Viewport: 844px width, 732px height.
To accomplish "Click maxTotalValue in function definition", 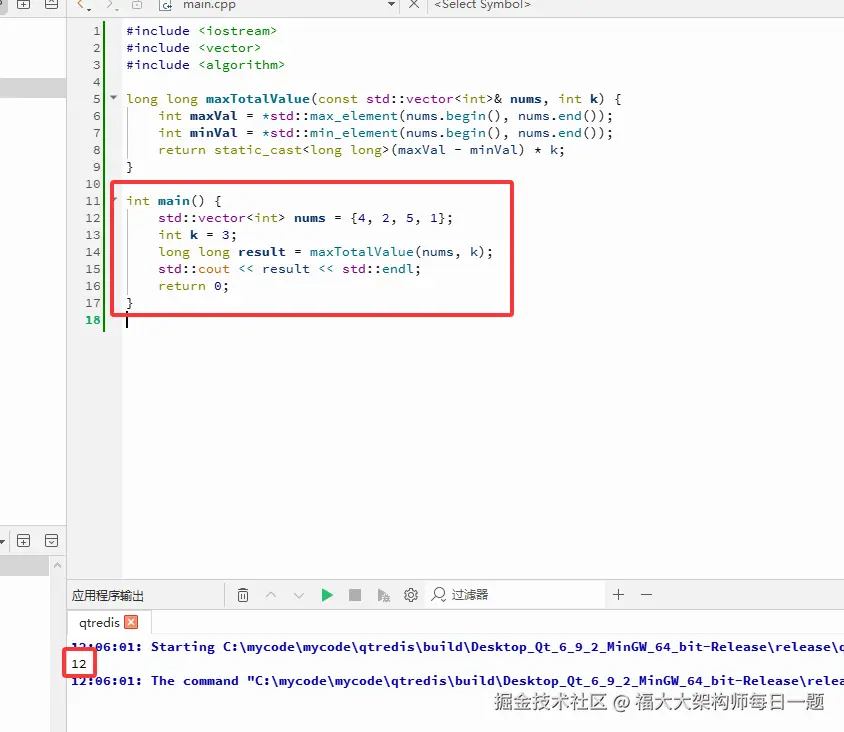I will (258, 99).
